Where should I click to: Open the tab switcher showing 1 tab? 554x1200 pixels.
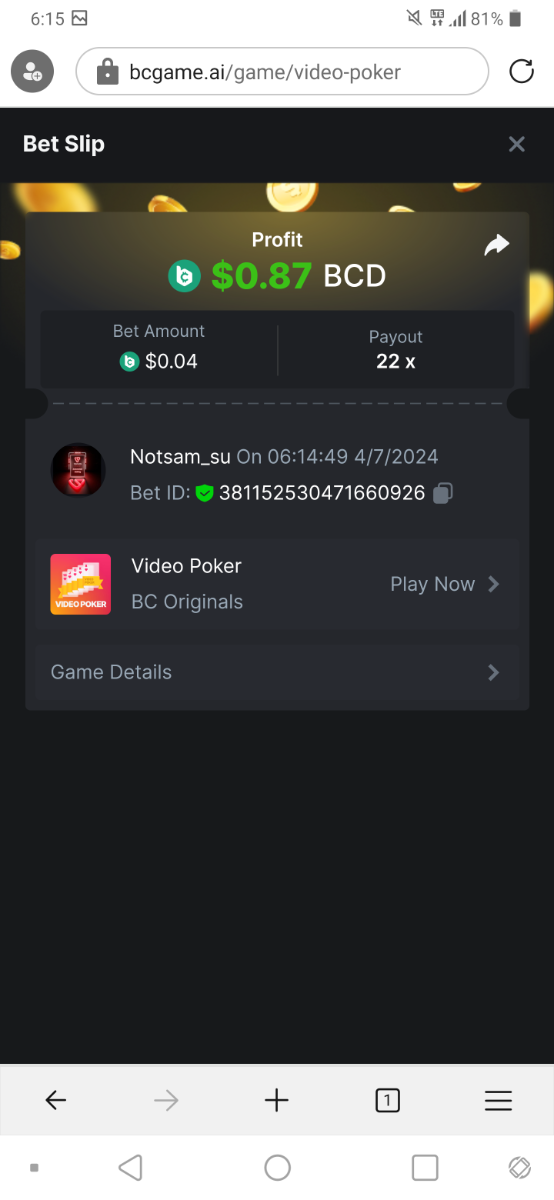(x=387, y=1101)
